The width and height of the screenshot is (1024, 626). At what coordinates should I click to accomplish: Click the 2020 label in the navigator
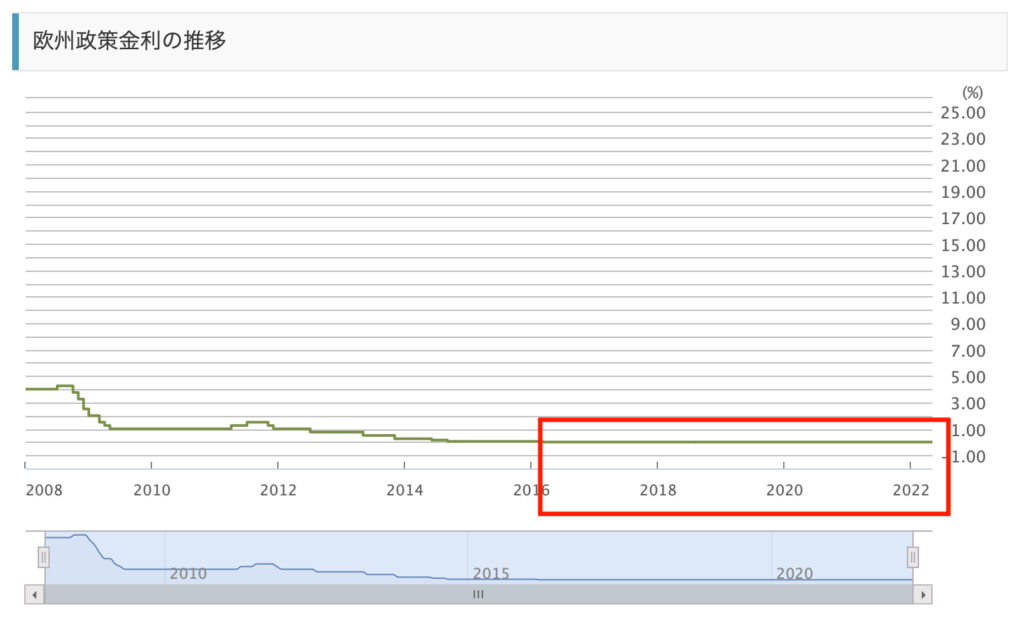click(795, 574)
